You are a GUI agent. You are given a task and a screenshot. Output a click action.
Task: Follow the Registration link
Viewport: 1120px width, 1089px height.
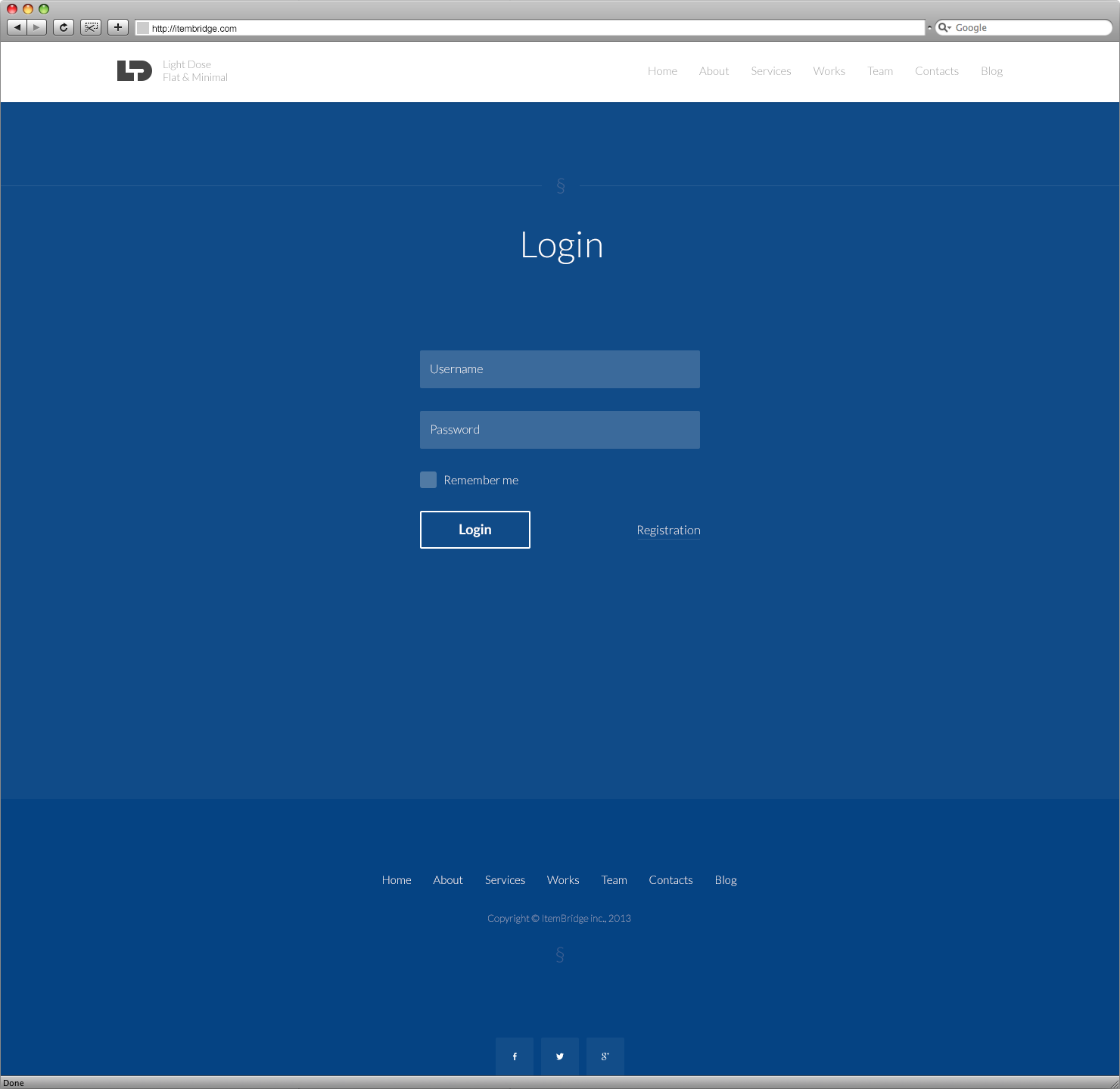[x=668, y=530]
